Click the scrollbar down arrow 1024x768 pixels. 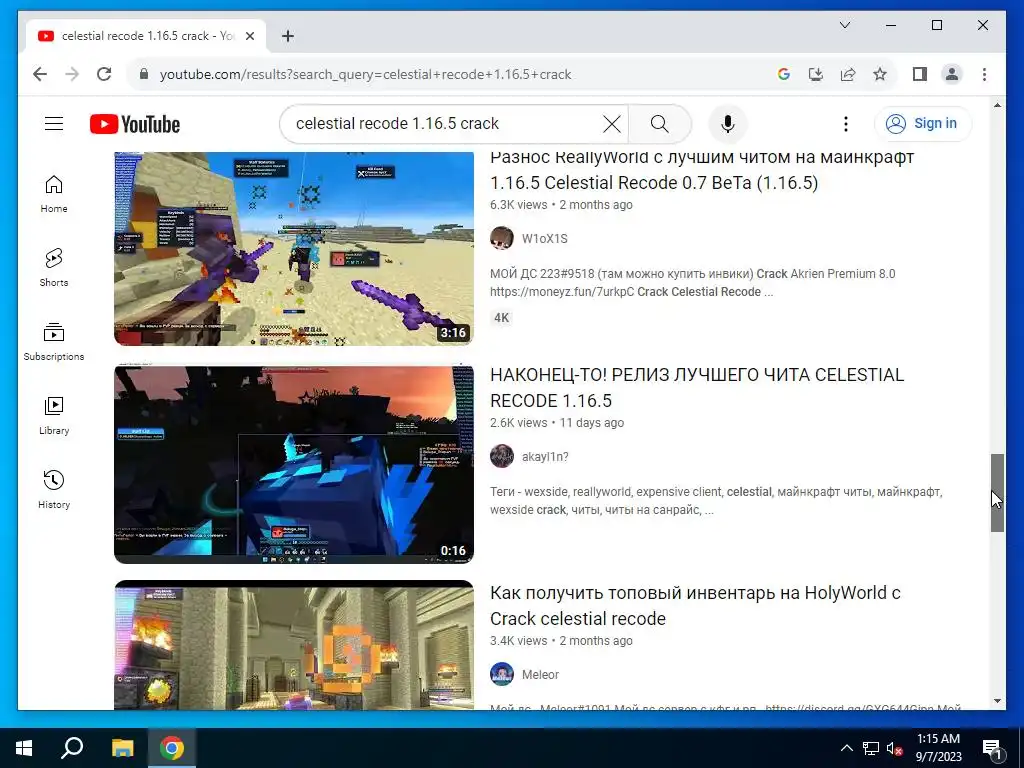tap(997, 701)
